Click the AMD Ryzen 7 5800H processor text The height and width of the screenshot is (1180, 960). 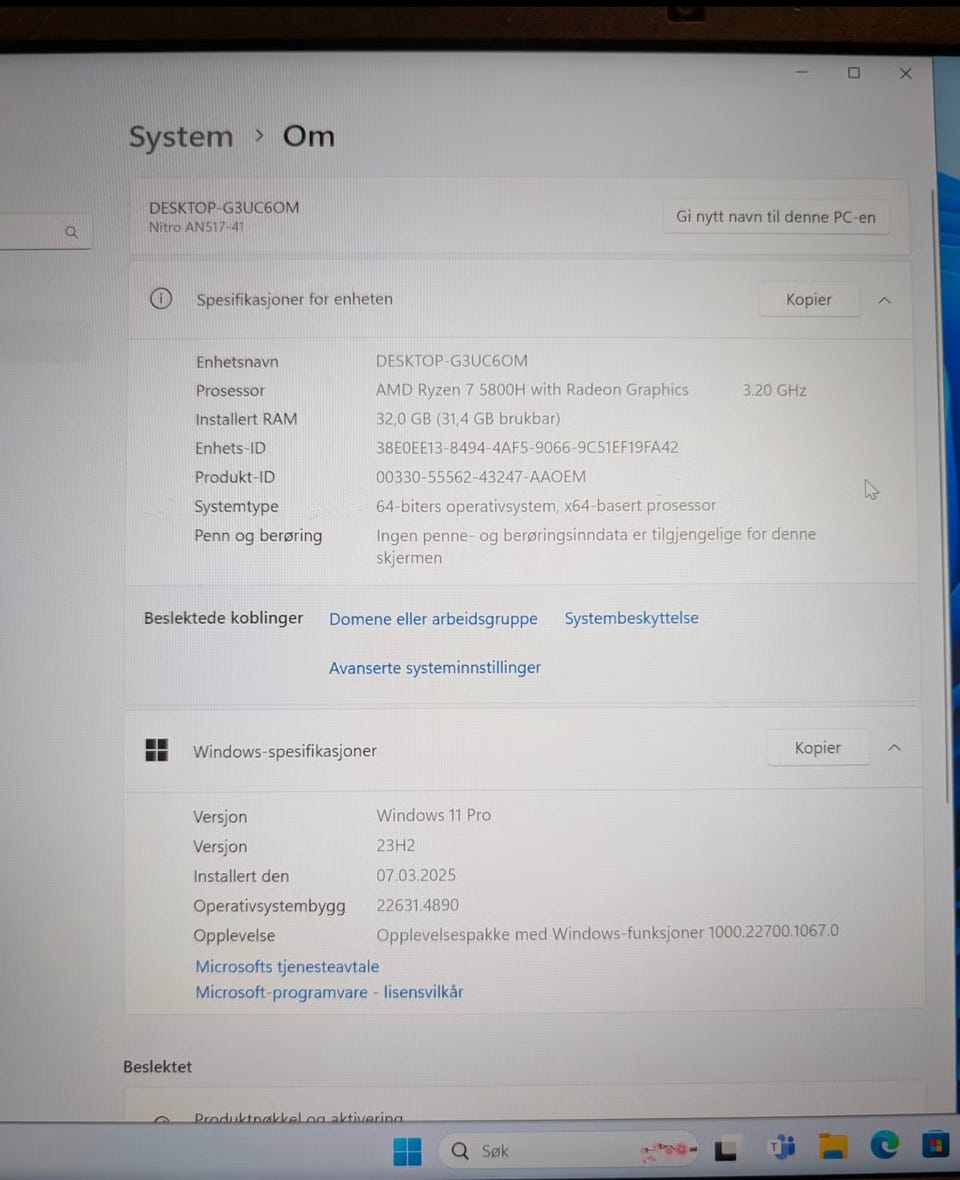tap(532, 389)
